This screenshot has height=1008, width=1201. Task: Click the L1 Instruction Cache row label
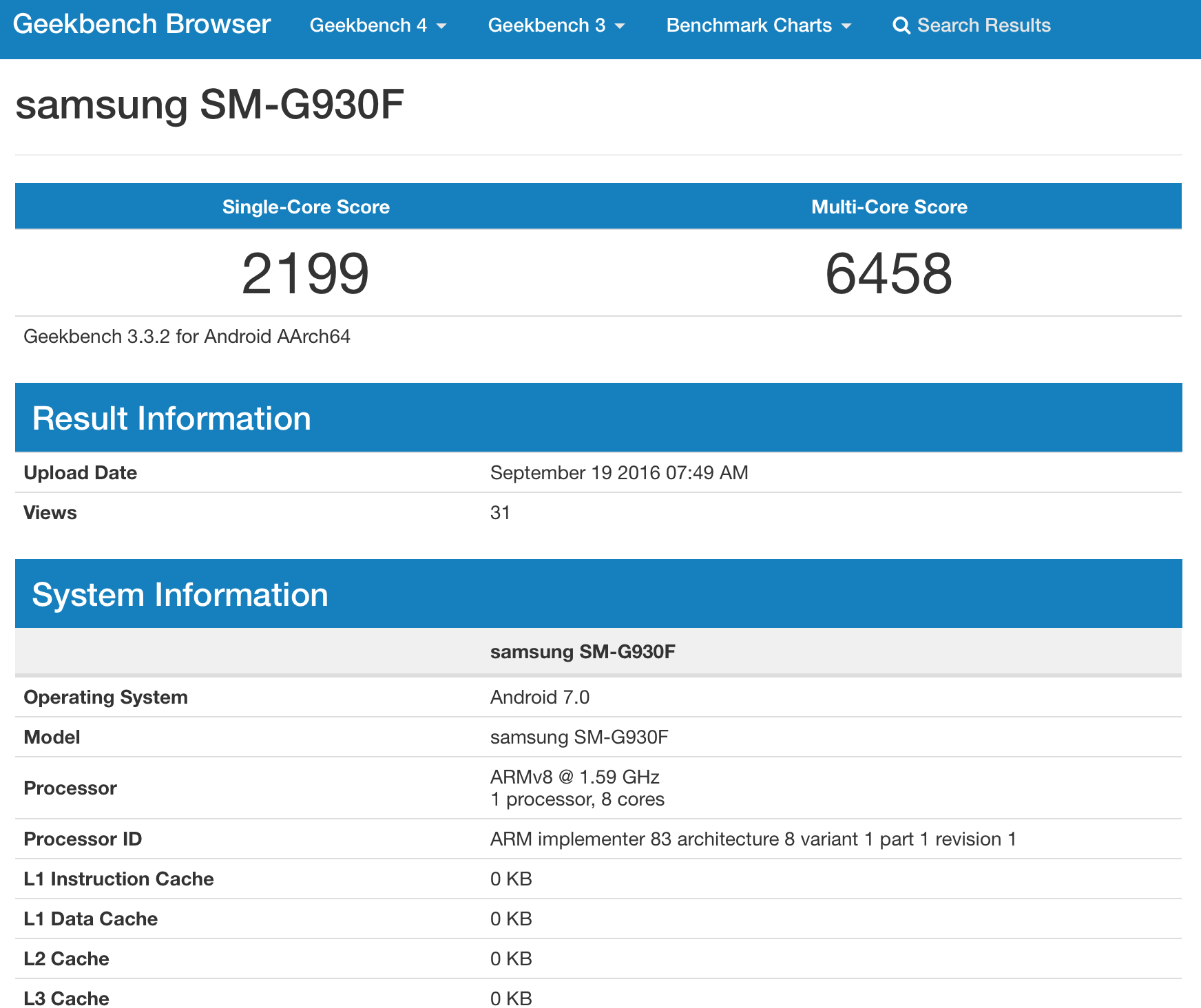tap(118, 879)
